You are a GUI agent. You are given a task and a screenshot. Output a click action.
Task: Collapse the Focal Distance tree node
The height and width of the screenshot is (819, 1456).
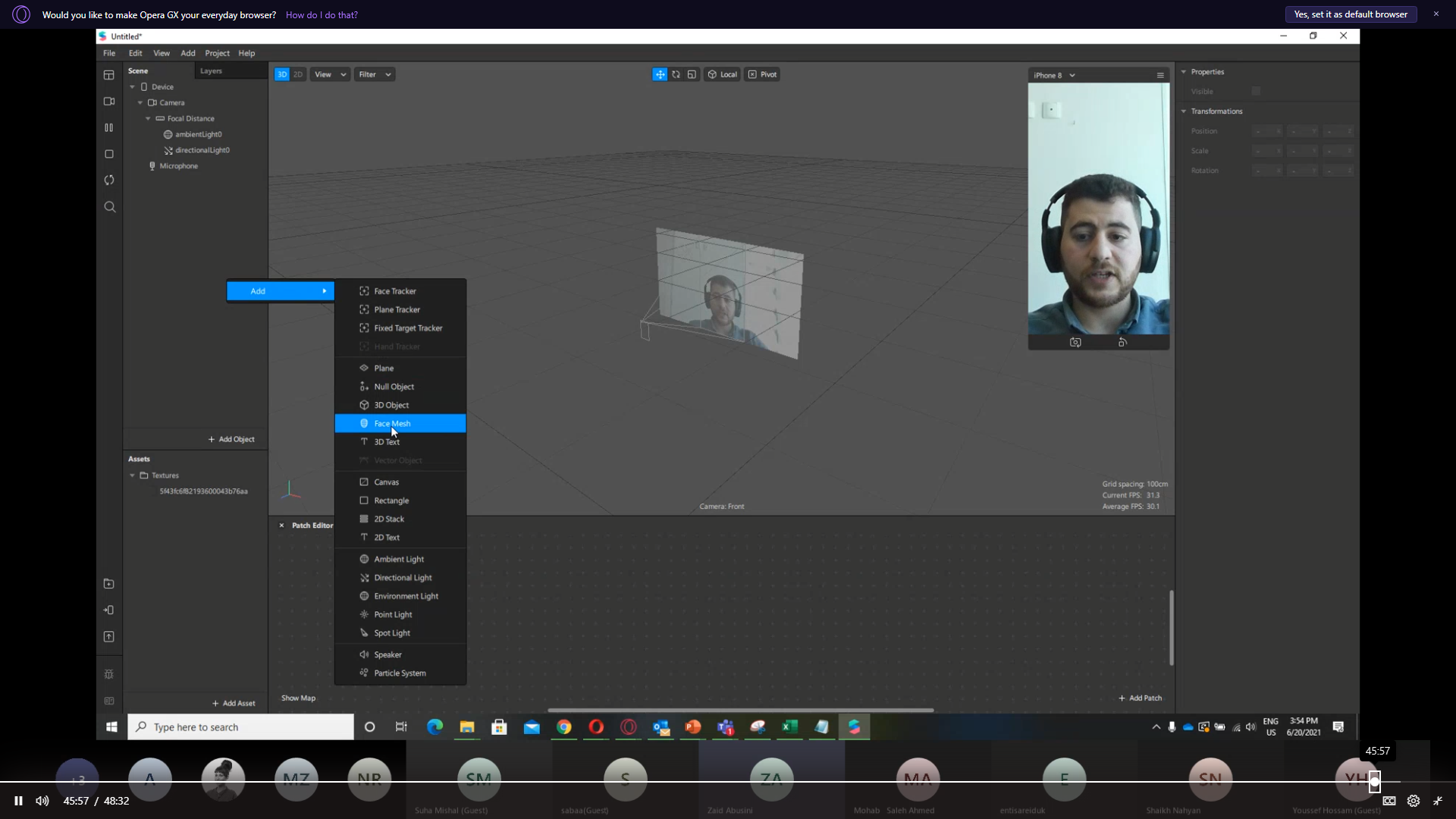pyautogui.click(x=149, y=119)
